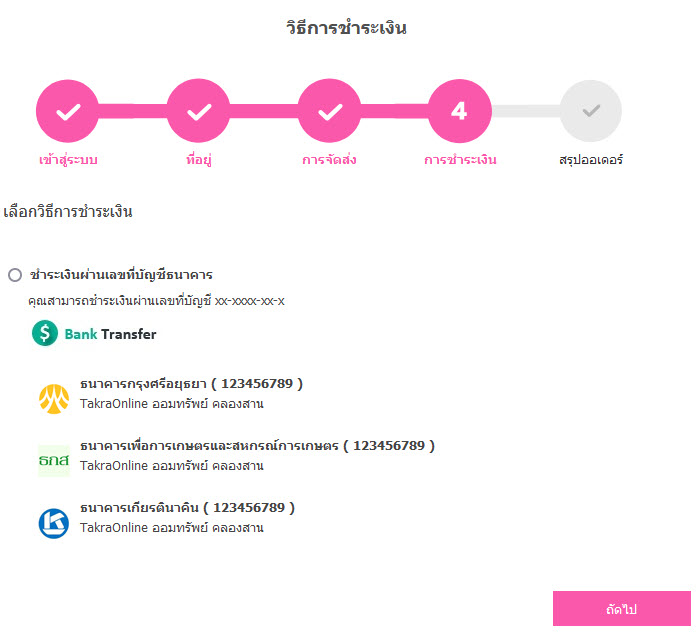Click the green ธกส bank logo

click(x=54, y=461)
